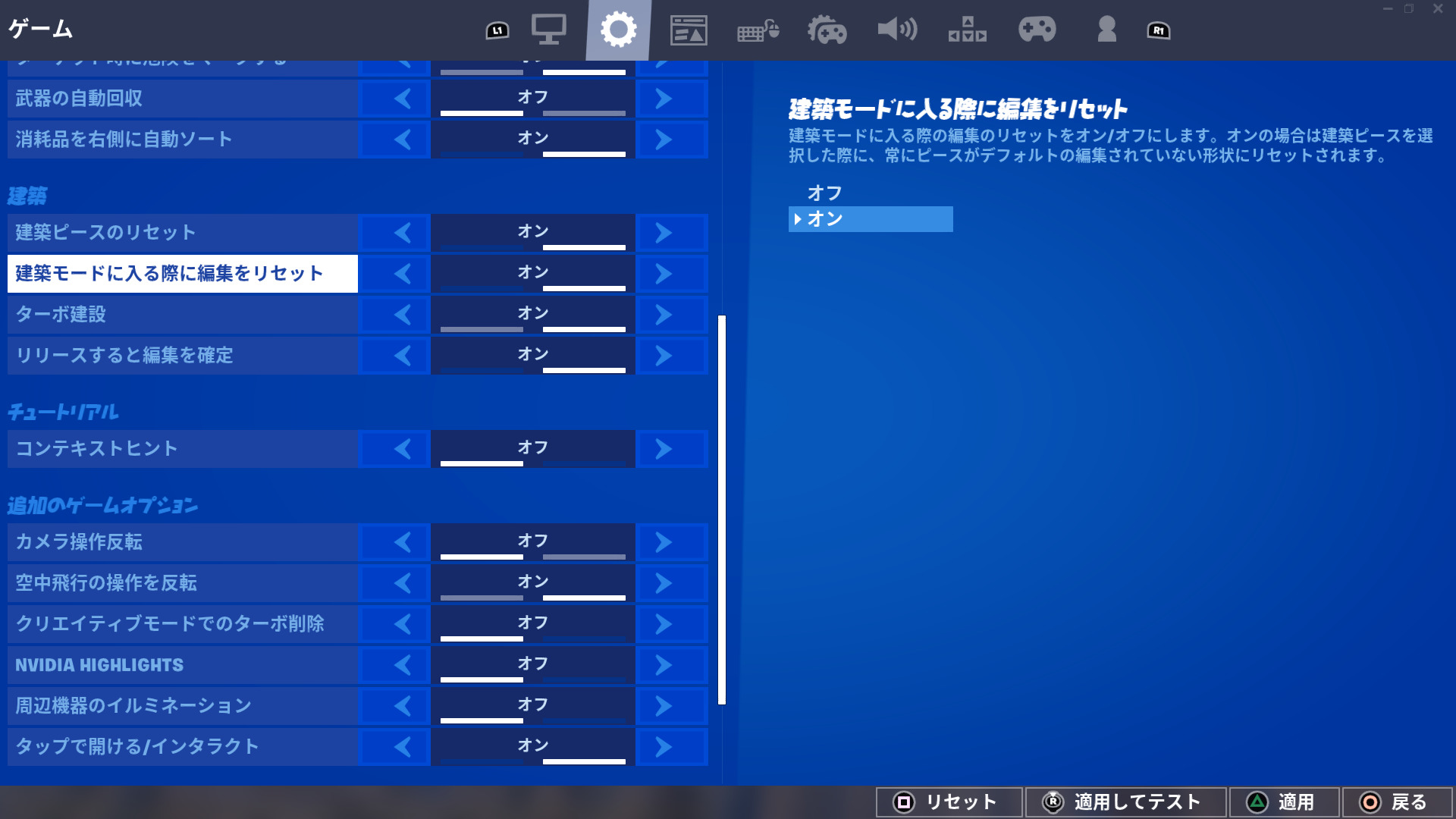Close the game window

pos(1437,9)
